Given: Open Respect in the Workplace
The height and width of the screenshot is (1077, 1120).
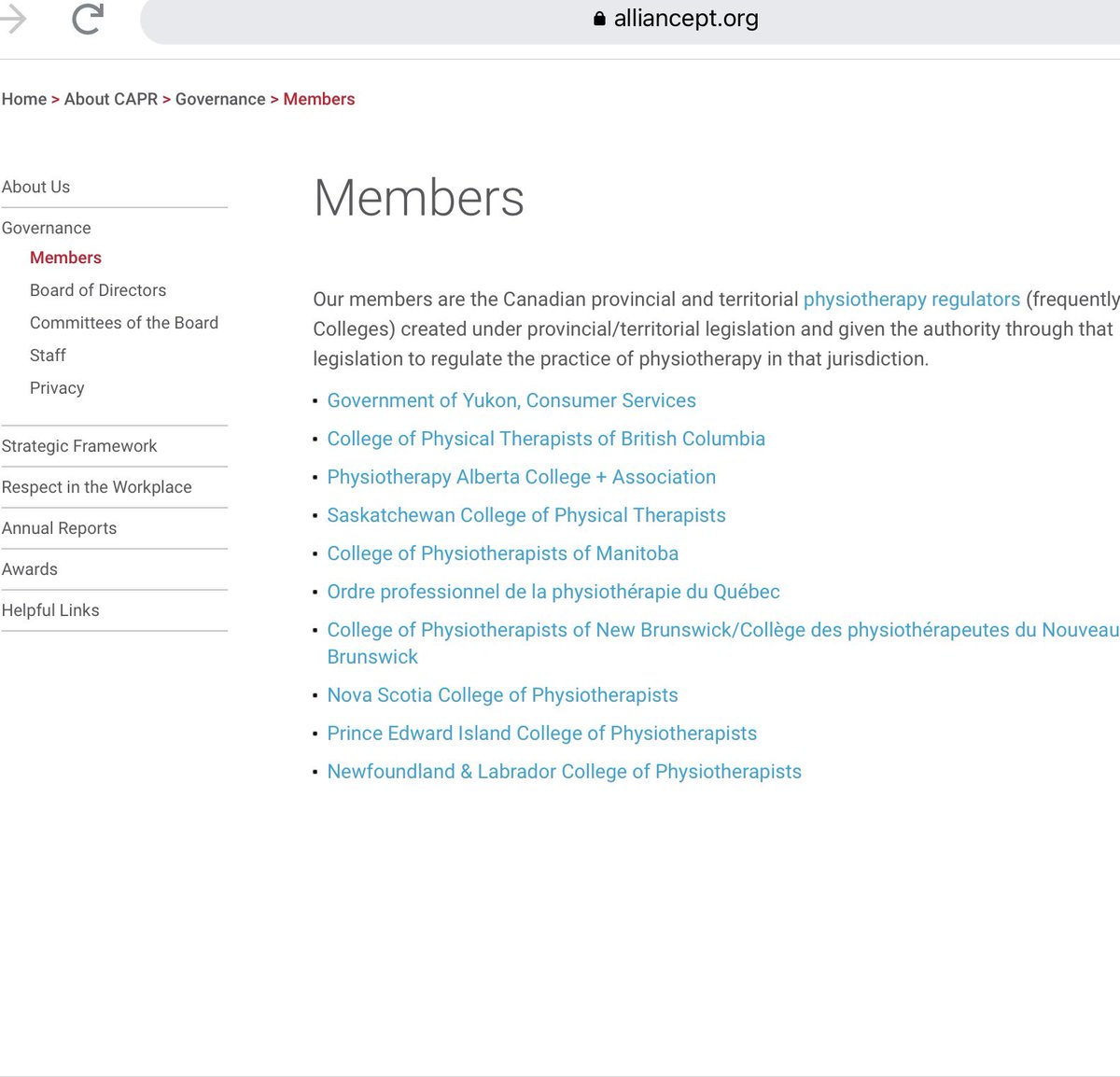Looking at the screenshot, I should (x=97, y=487).
